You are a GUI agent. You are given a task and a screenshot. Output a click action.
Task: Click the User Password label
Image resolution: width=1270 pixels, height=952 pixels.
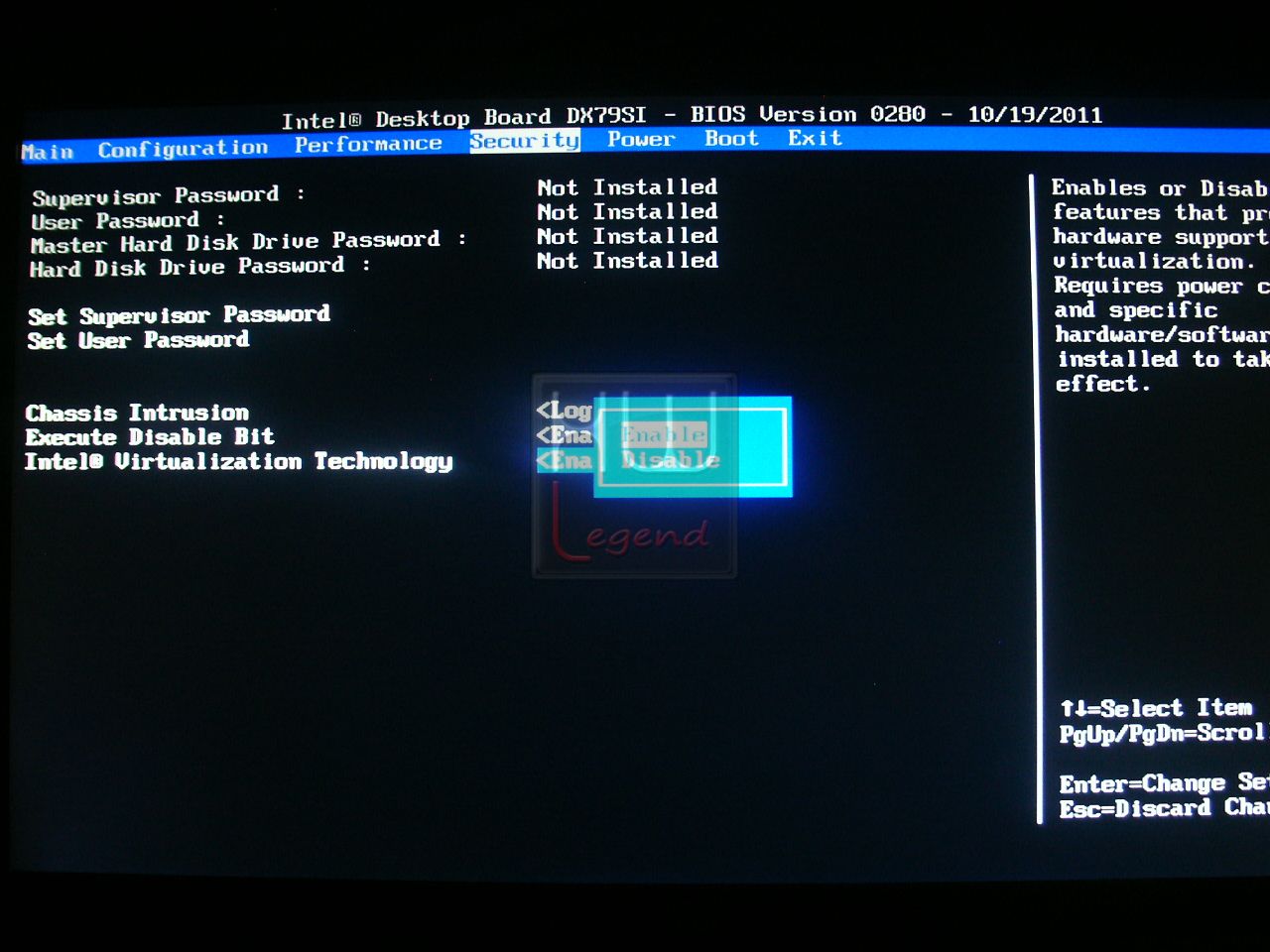click(x=127, y=221)
